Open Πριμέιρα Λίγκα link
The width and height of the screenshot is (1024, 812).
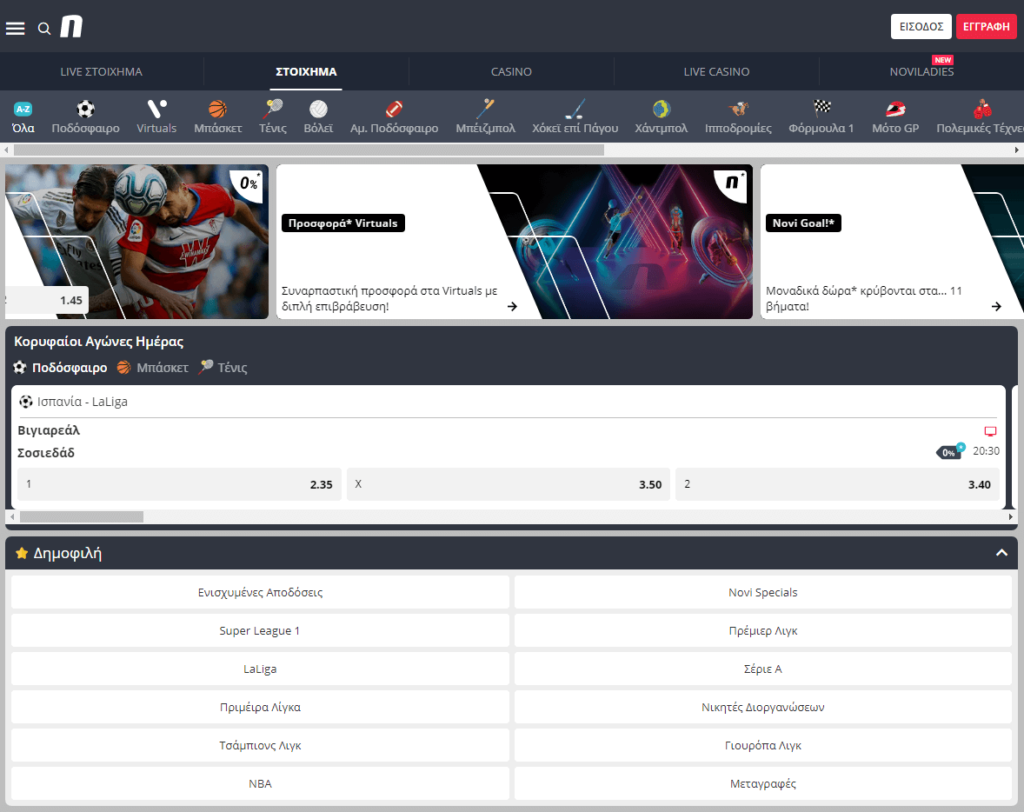(260, 707)
